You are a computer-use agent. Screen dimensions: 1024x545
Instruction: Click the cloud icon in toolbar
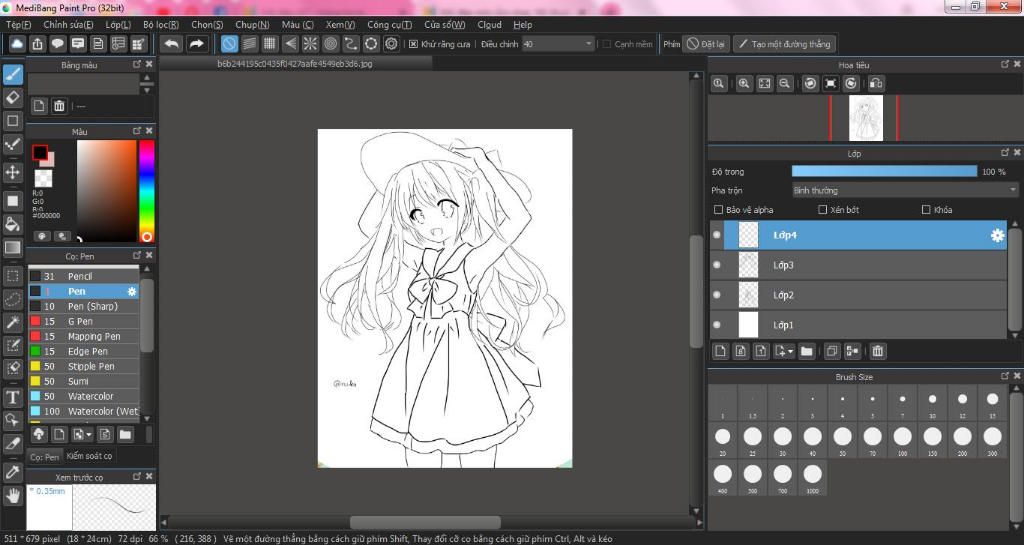pos(17,44)
